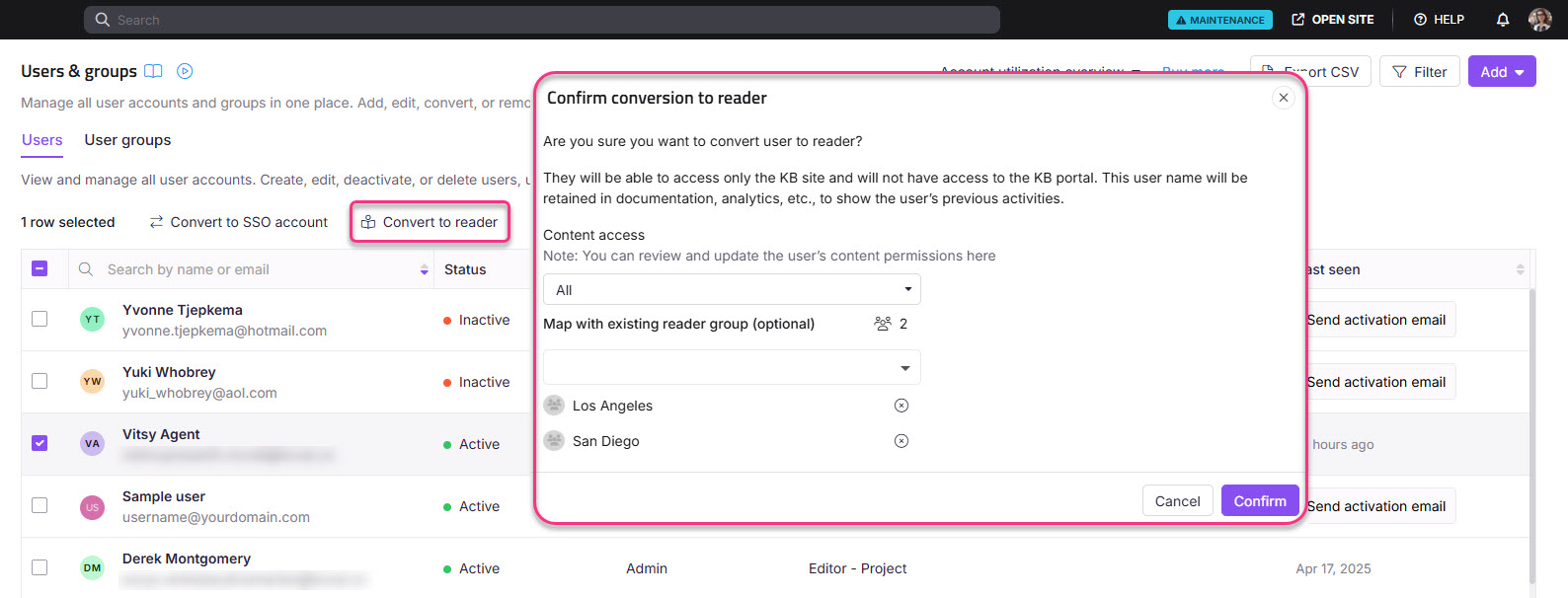The height and width of the screenshot is (598, 1568).
Task: Click the yuki_whobrey@aol.com email
Action: point(199,393)
